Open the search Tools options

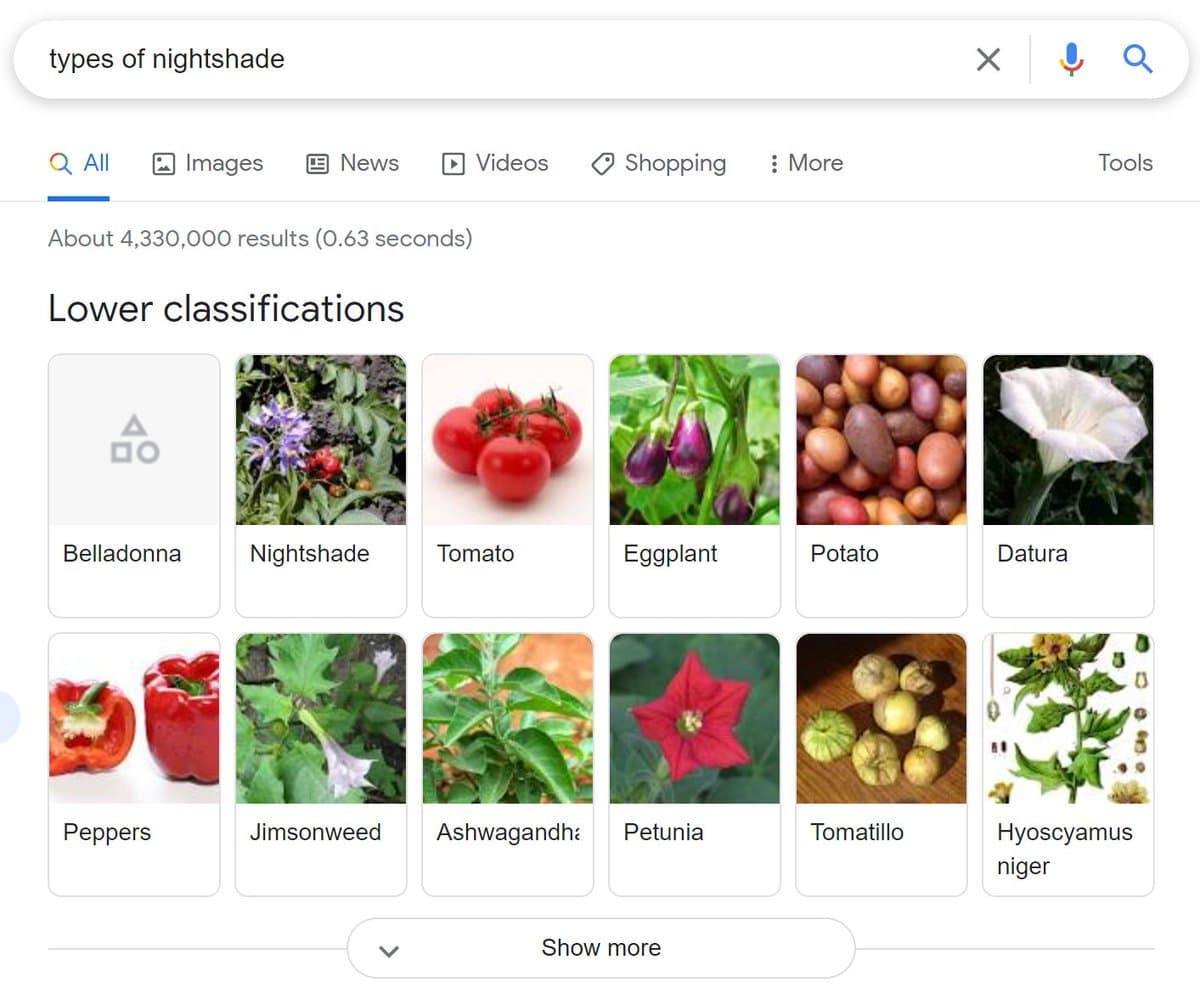tap(1125, 163)
